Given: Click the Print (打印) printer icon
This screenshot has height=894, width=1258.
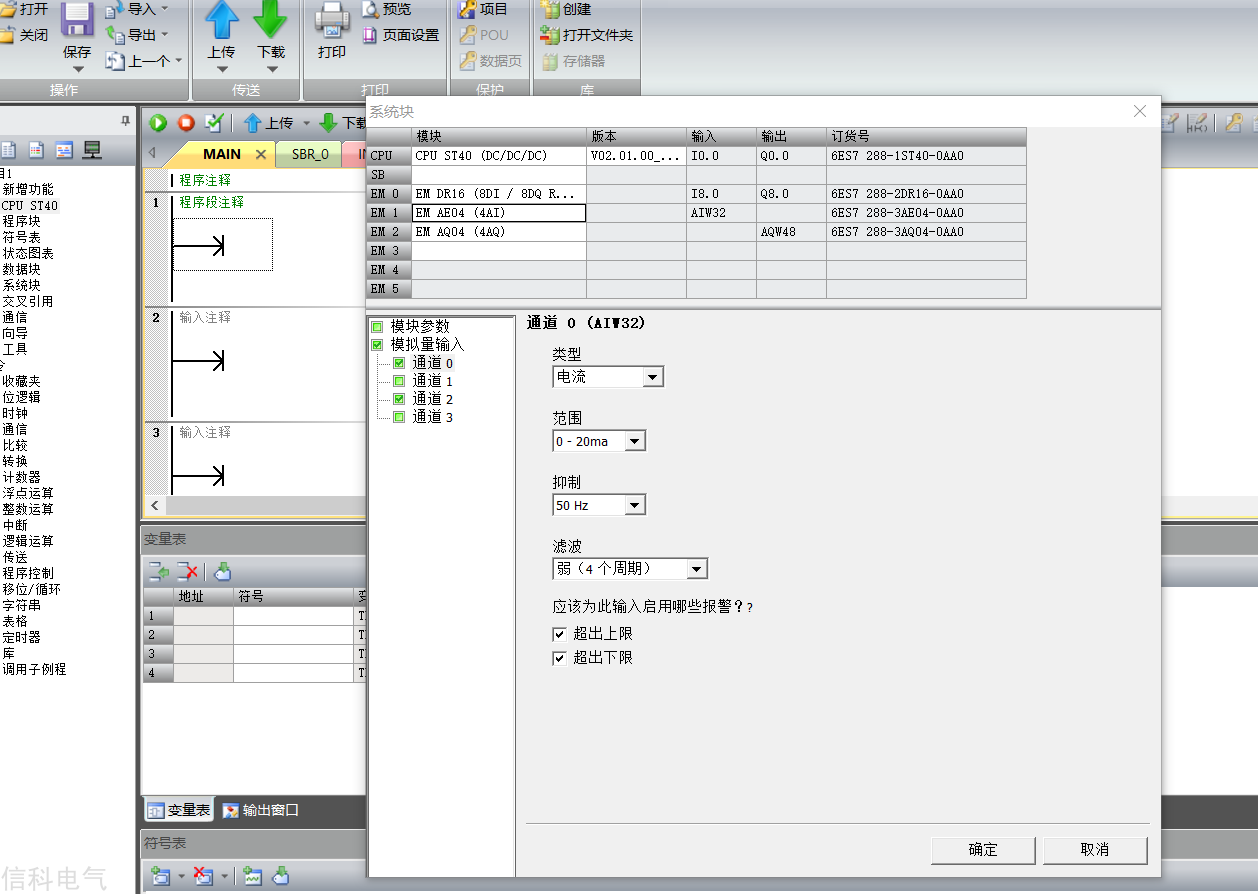Looking at the screenshot, I should click(332, 20).
